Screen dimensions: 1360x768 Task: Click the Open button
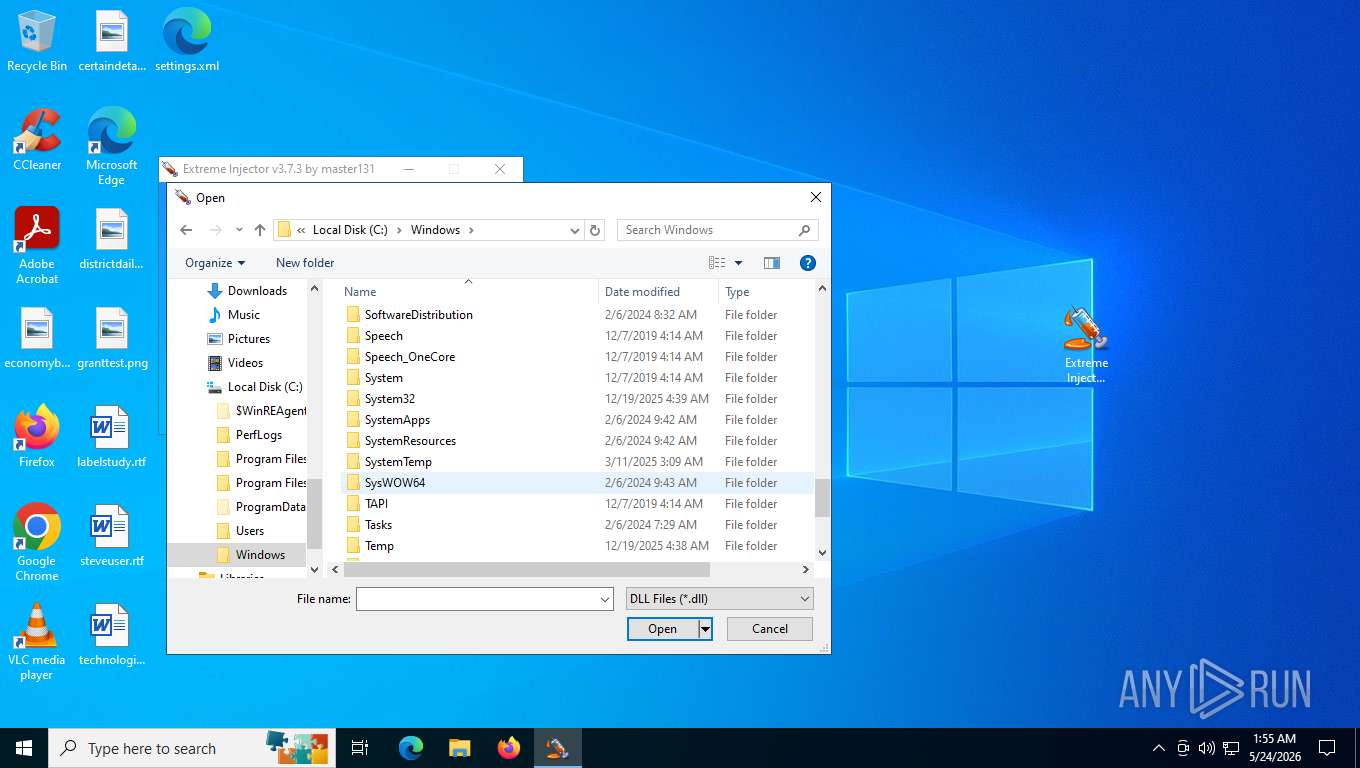coord(662,629)
